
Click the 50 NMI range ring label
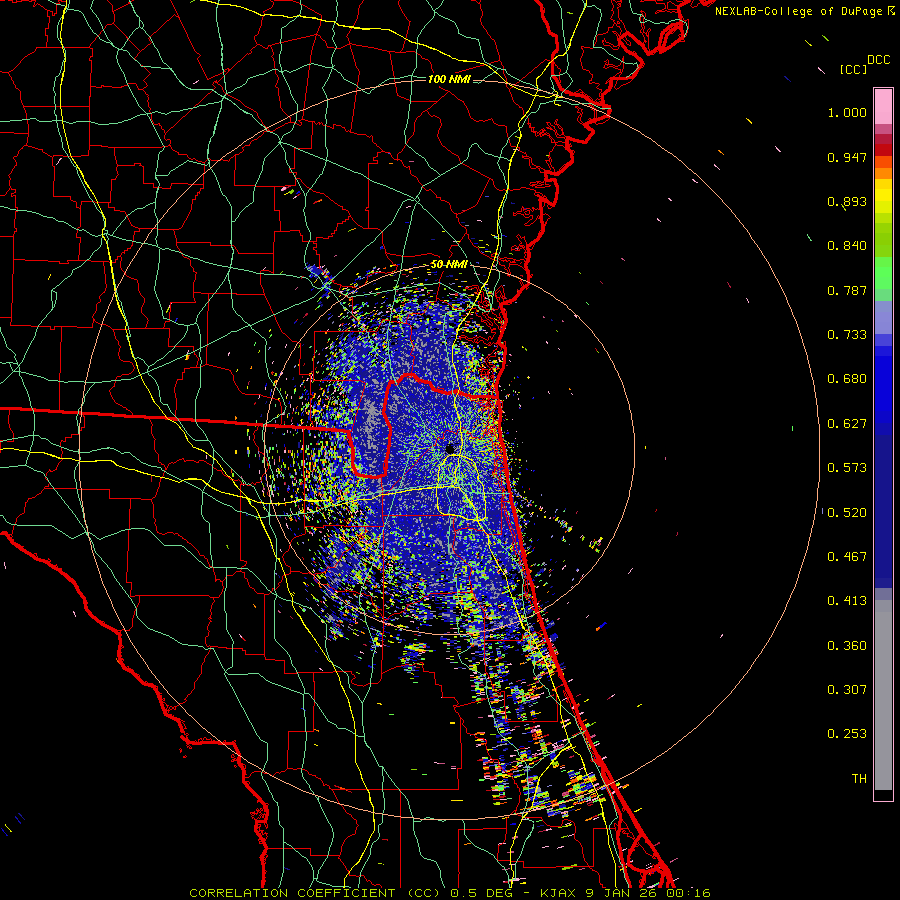tap(449, 265)
